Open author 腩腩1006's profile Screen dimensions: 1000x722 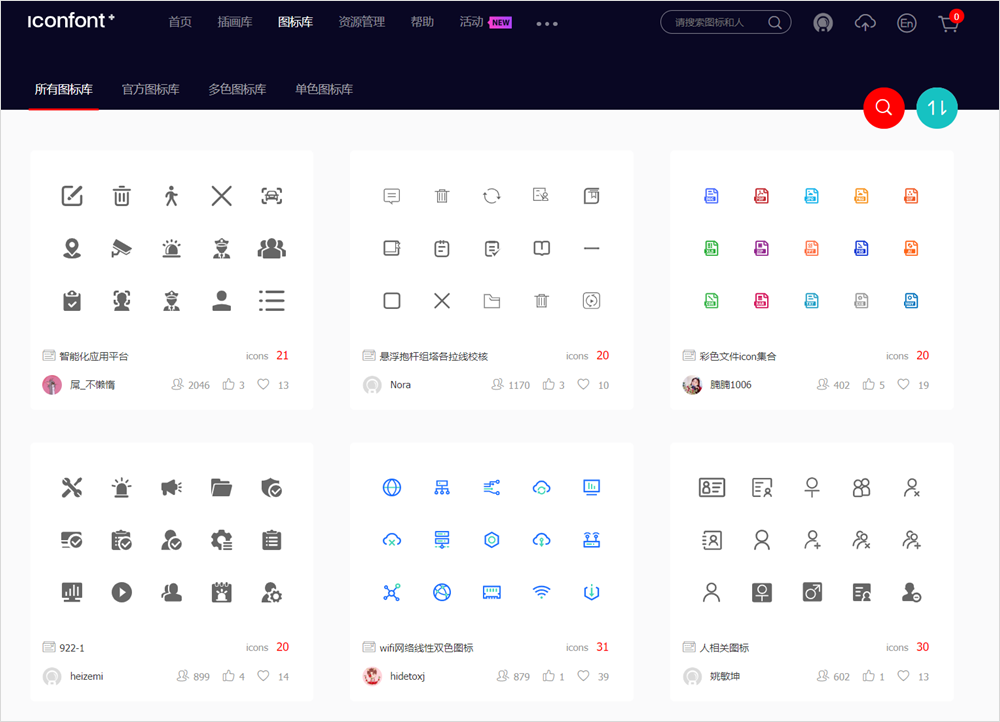(x=731, y=385)
